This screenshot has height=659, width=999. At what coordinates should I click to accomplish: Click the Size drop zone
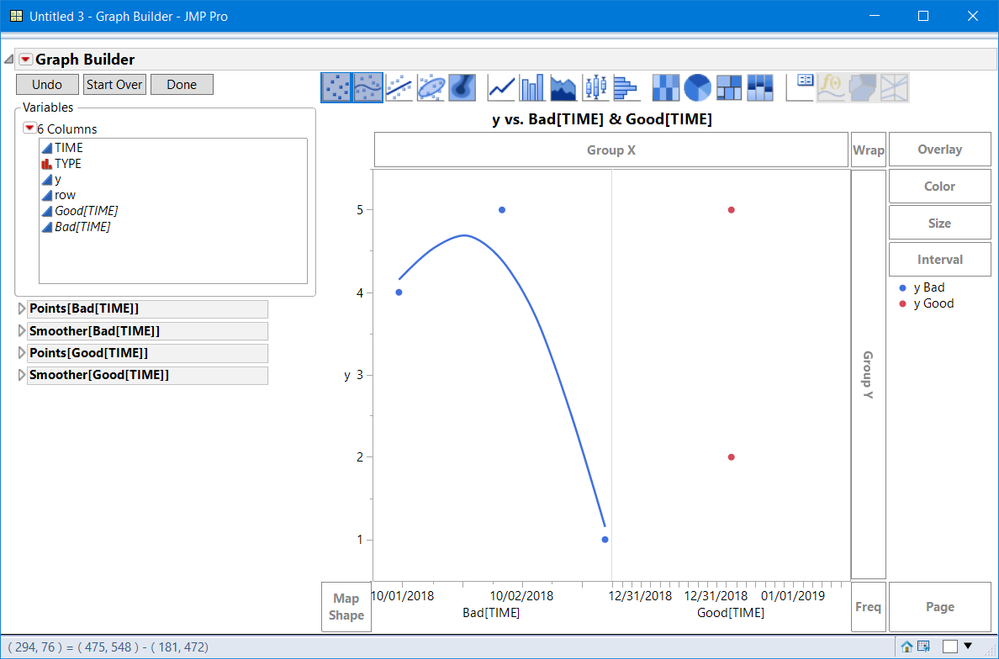(940, 223)
